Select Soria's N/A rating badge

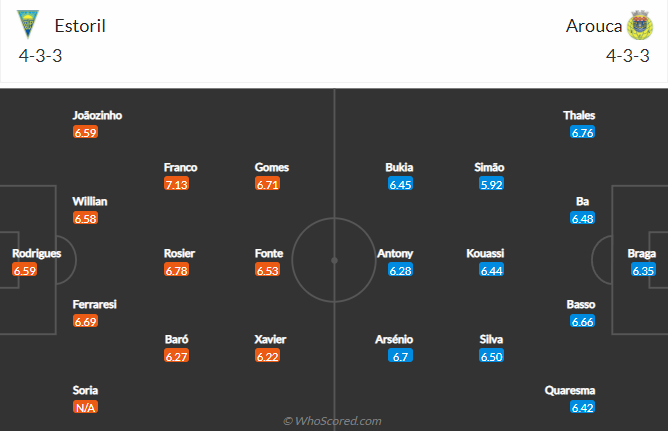[x=85, y=407]
